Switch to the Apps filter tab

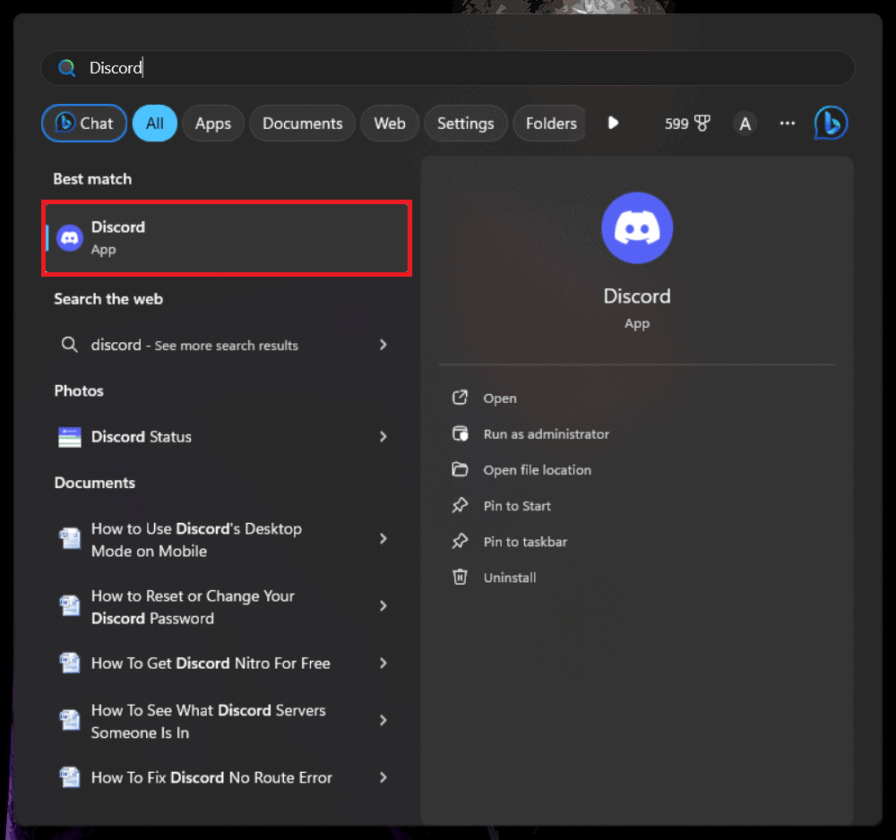(213, 122)
